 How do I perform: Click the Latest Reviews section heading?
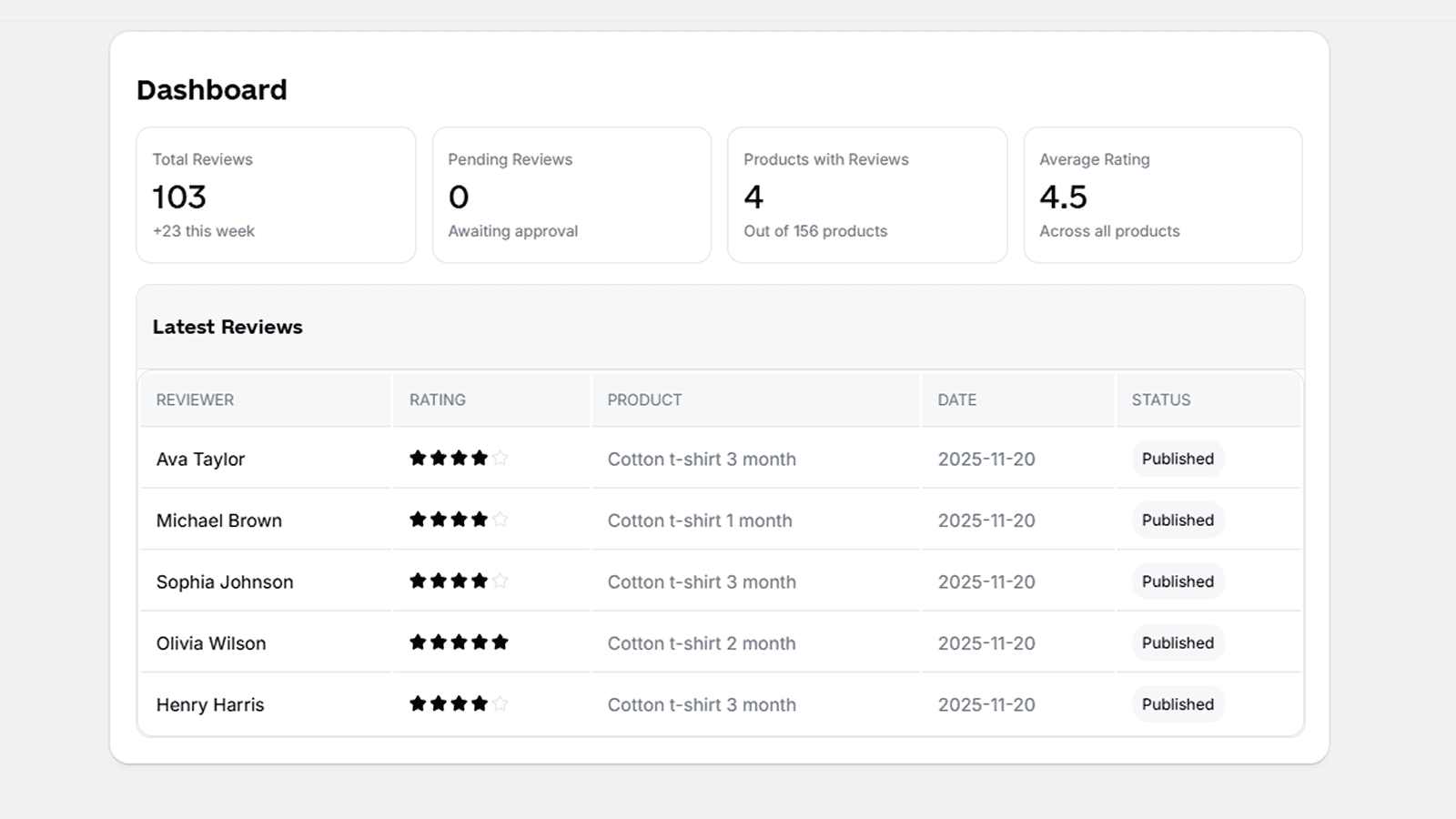(x=227, y=327)
